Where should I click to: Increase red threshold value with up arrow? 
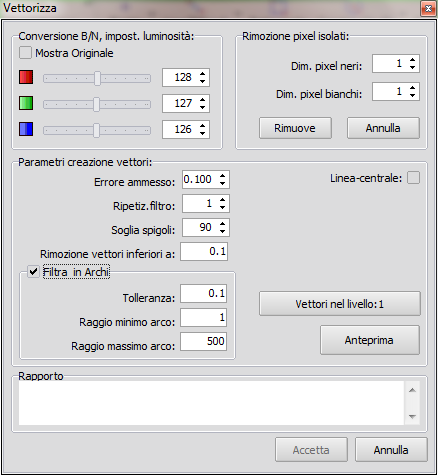[x=202, y=74]
